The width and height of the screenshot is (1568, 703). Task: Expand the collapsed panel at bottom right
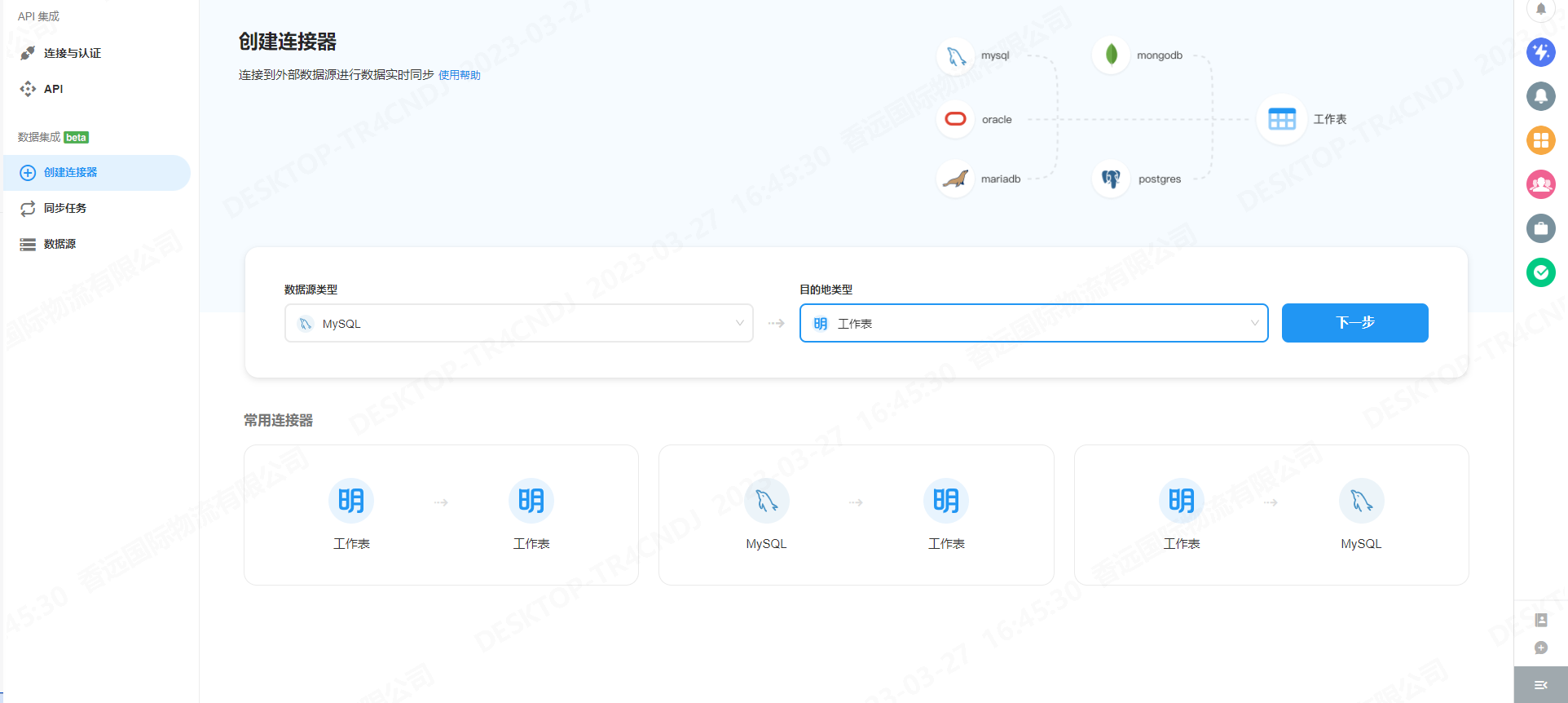(1540, 685)
